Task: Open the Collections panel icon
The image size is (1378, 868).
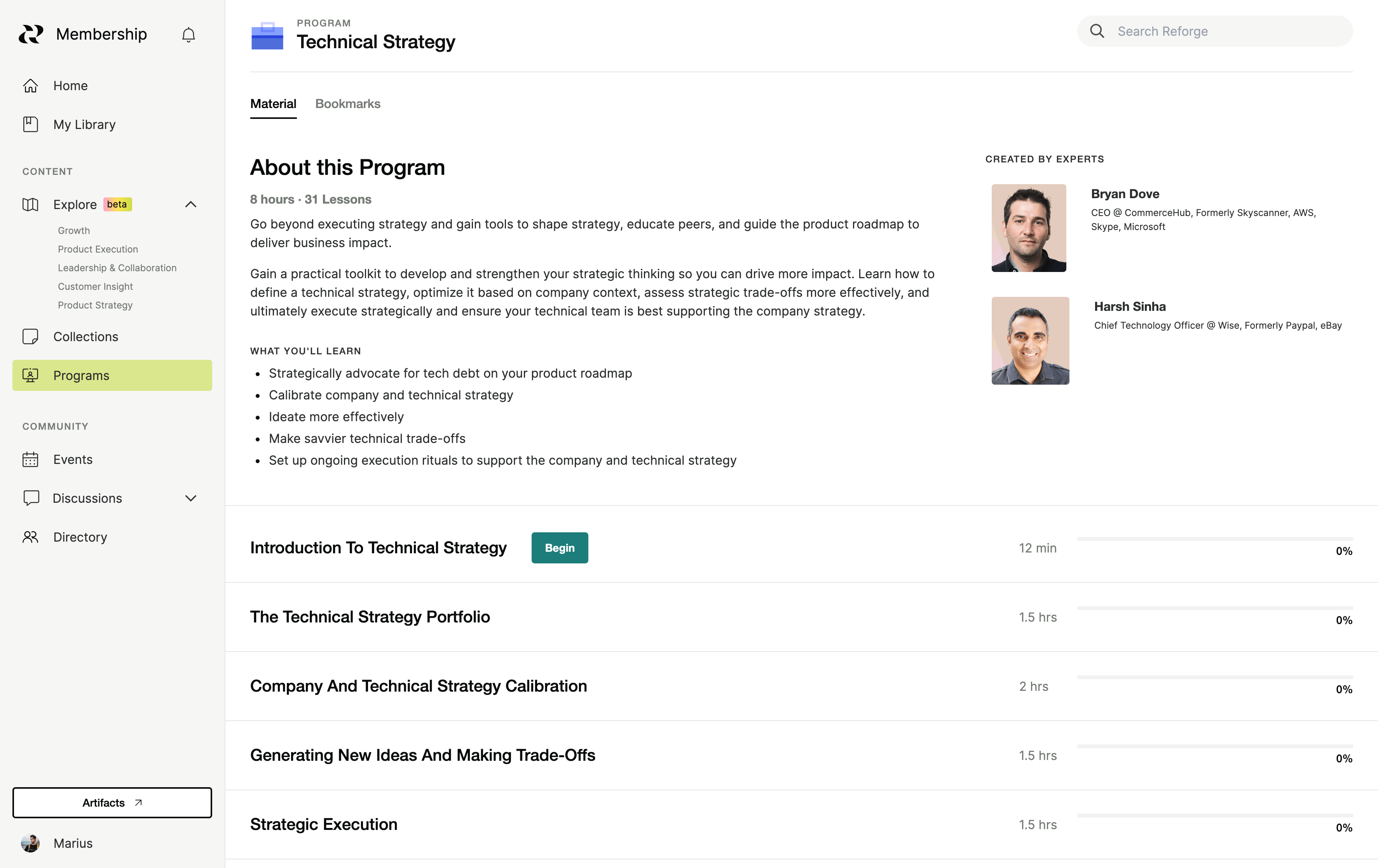Action: point(30,336)
